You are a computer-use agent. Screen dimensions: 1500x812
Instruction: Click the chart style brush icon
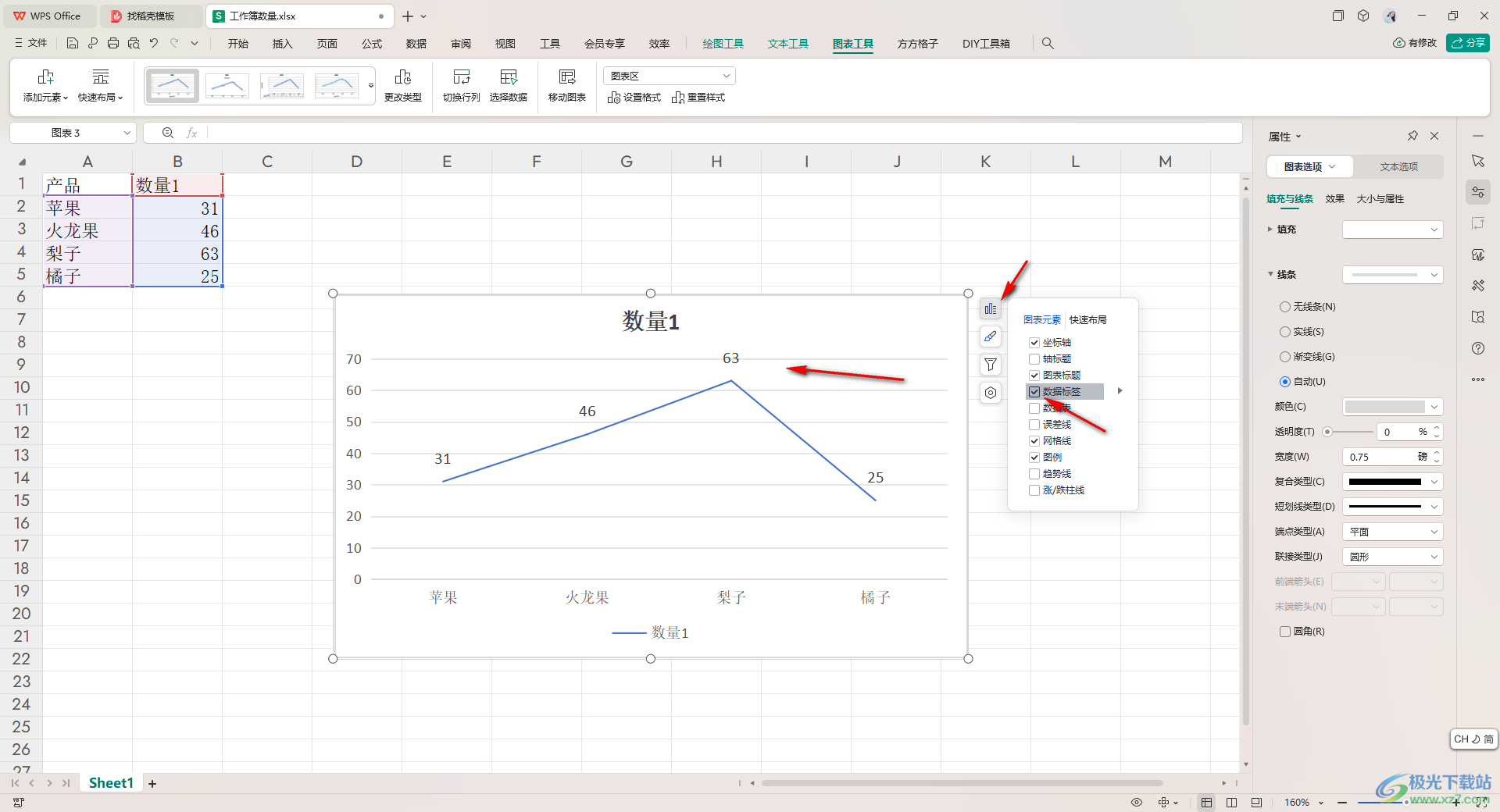point(991,337)
